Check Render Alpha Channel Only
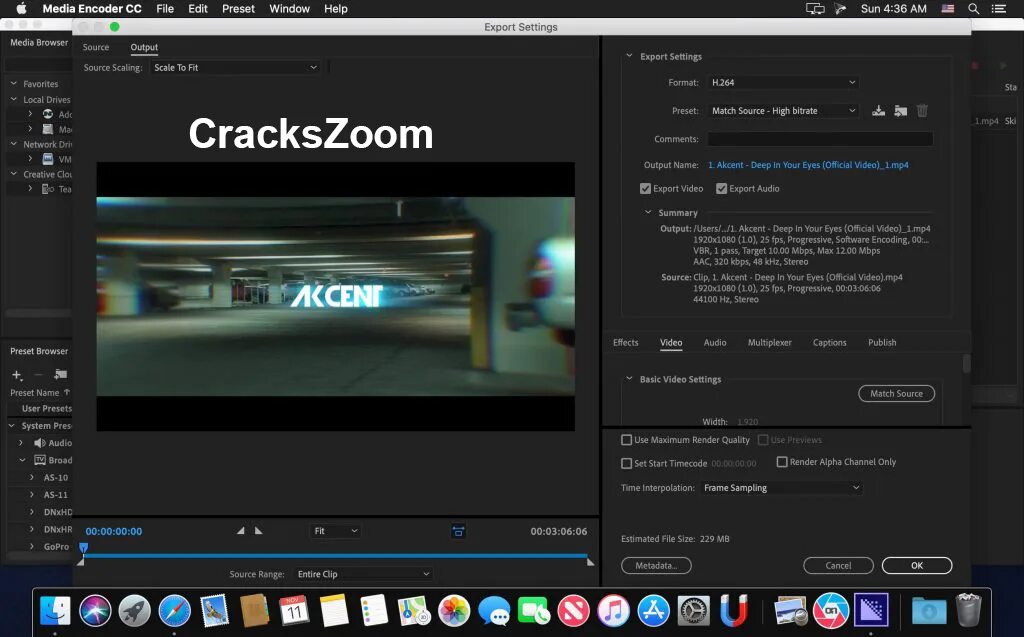 pyautogui.click(x=782, y=461)
